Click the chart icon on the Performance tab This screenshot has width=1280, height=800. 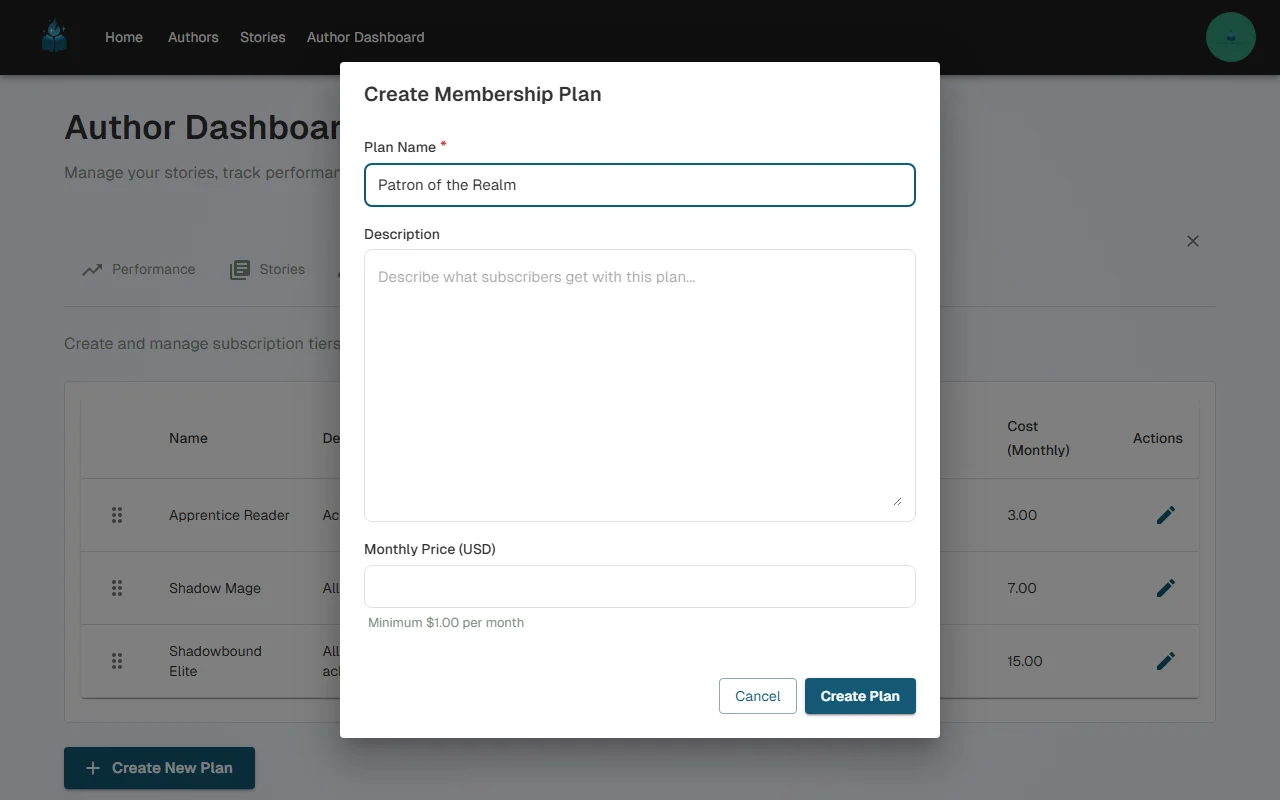click(x=92, y=269)
